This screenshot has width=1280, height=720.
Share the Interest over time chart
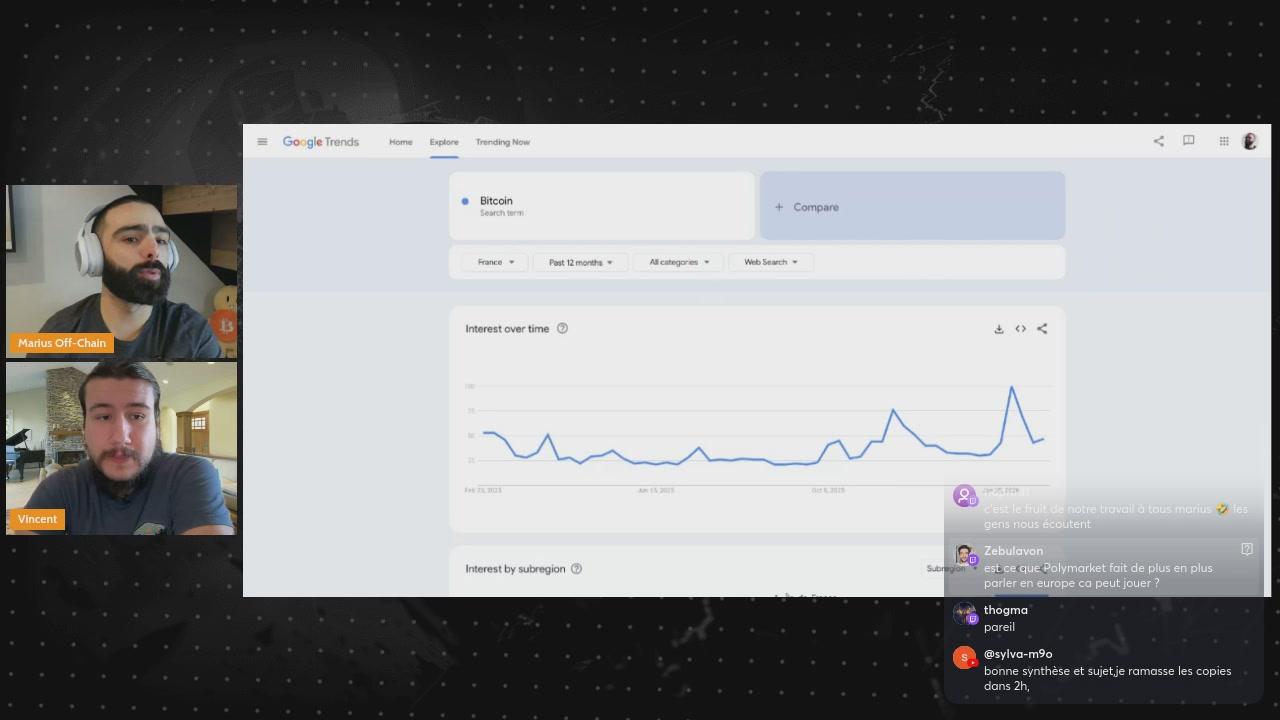point(1042,329)
